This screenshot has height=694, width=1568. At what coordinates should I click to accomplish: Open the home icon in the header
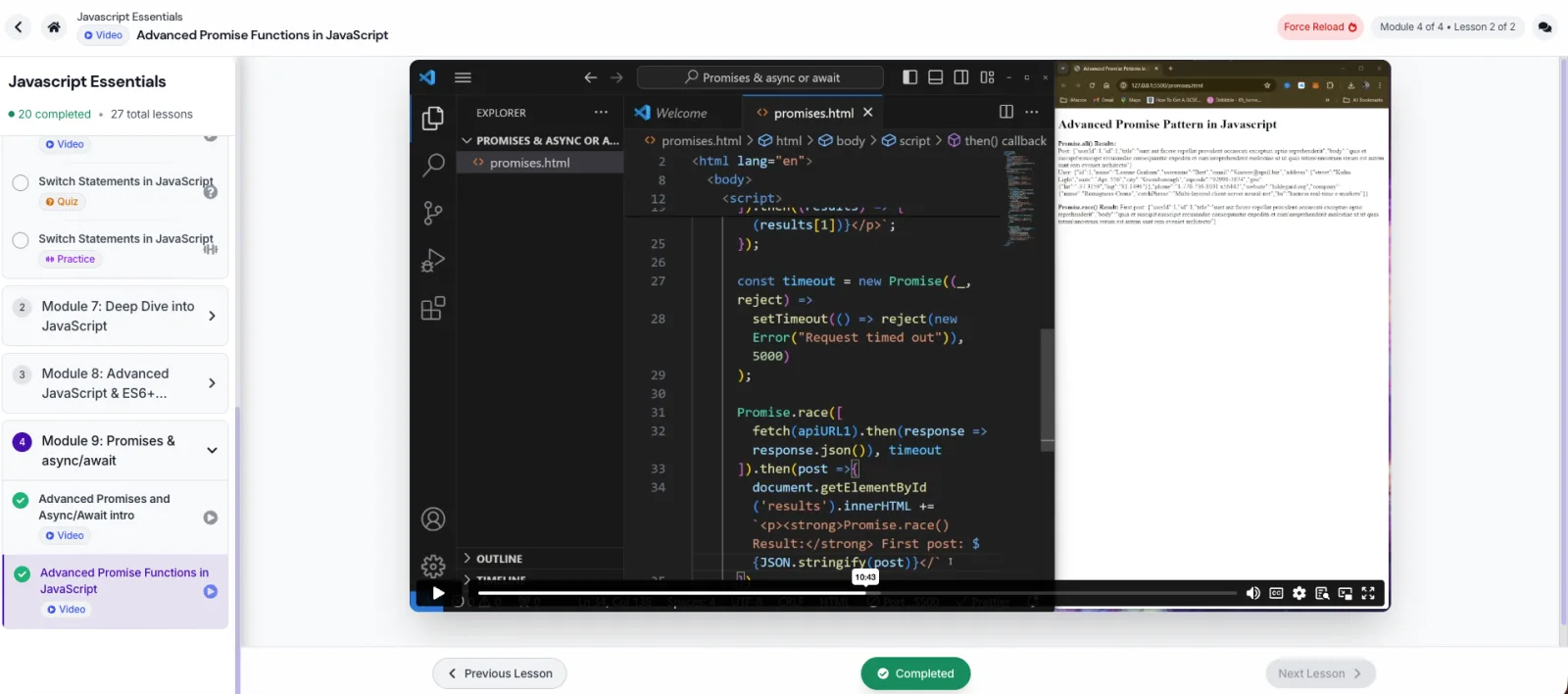(x=54, y=27)
